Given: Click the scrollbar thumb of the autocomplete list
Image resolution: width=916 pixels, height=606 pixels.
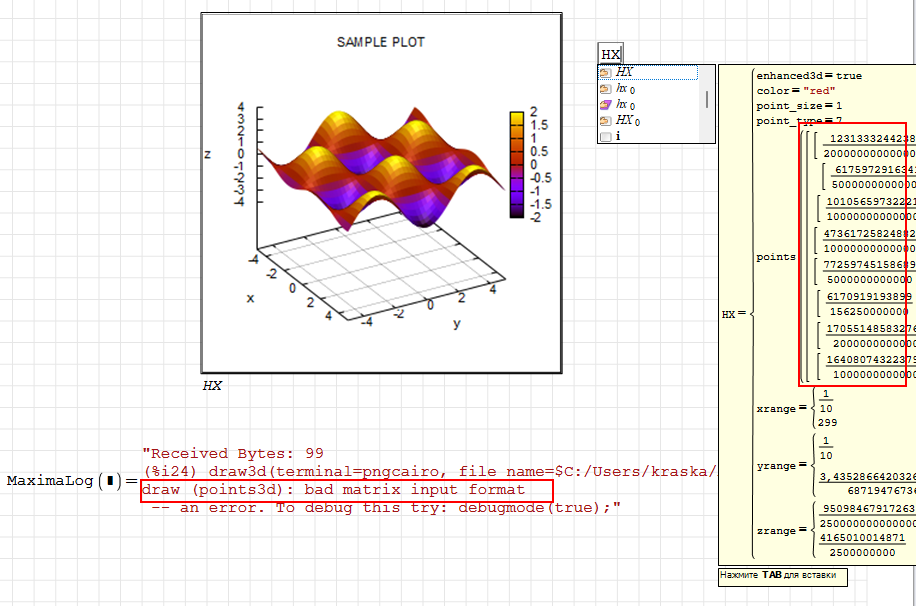Looking at the screenshot, I should [x=707, y=99].
